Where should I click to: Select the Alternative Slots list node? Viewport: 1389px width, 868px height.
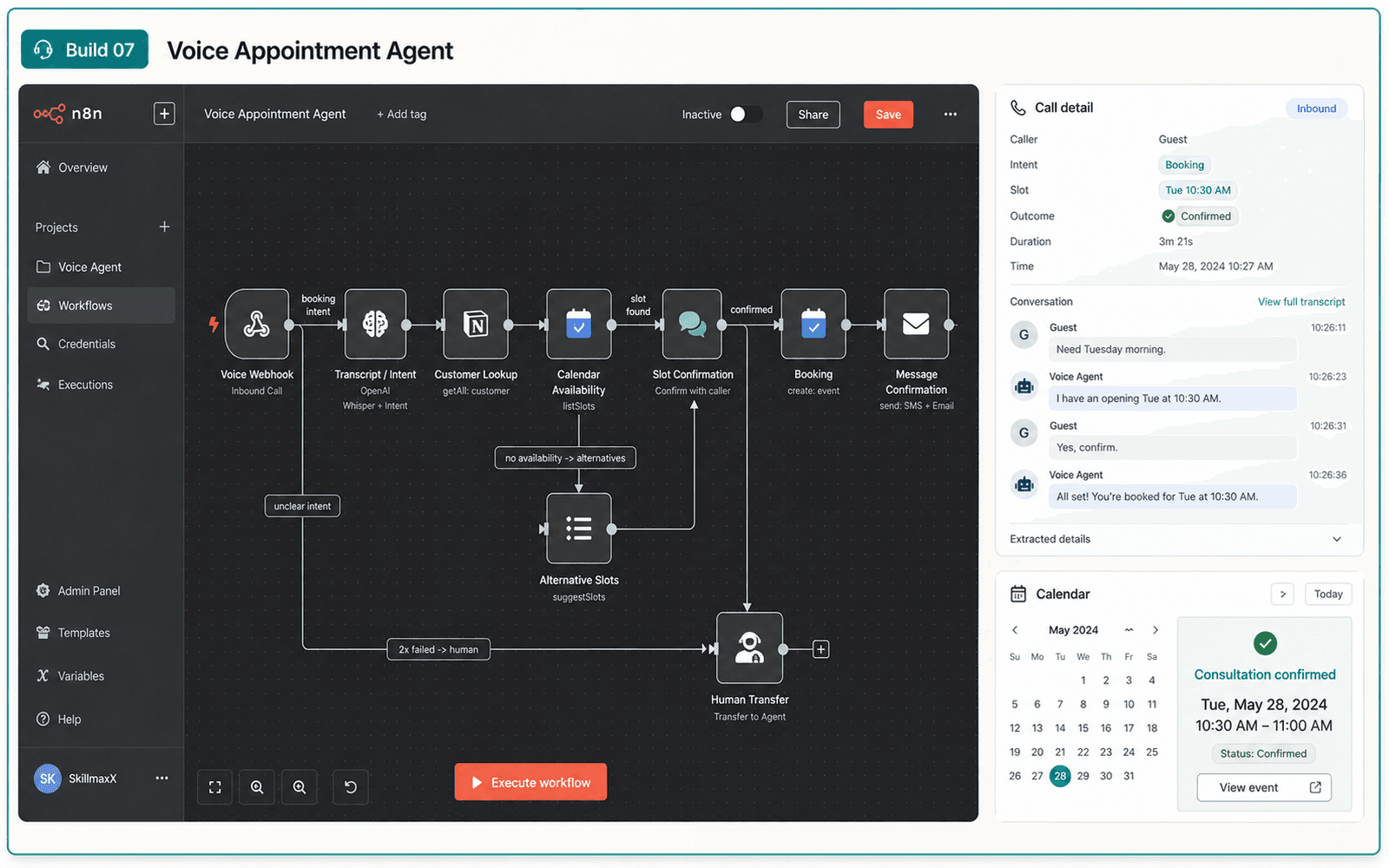point(578,529)
